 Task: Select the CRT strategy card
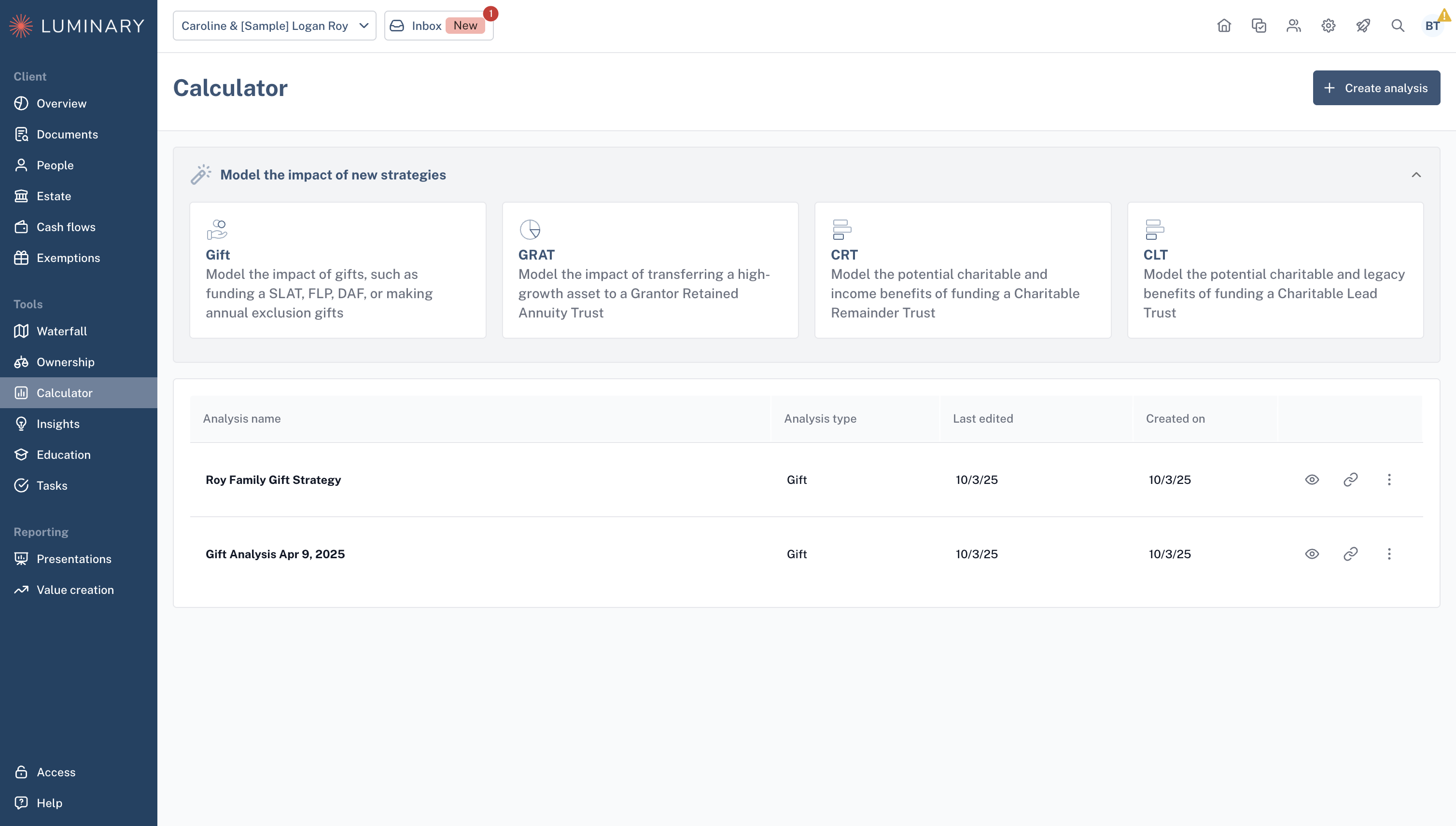coord(963,270)
